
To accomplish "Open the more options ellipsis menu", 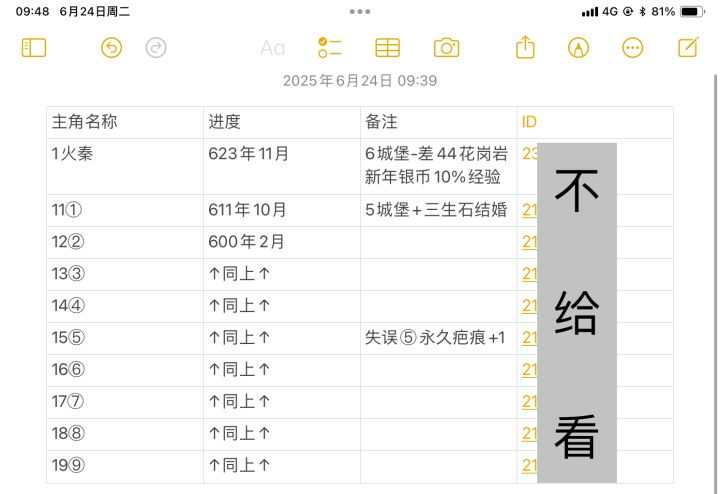I will pos(632,48).
